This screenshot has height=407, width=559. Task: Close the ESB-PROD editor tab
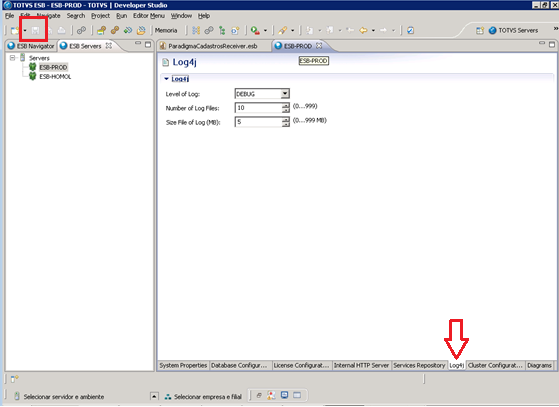[x=319, y=46]
